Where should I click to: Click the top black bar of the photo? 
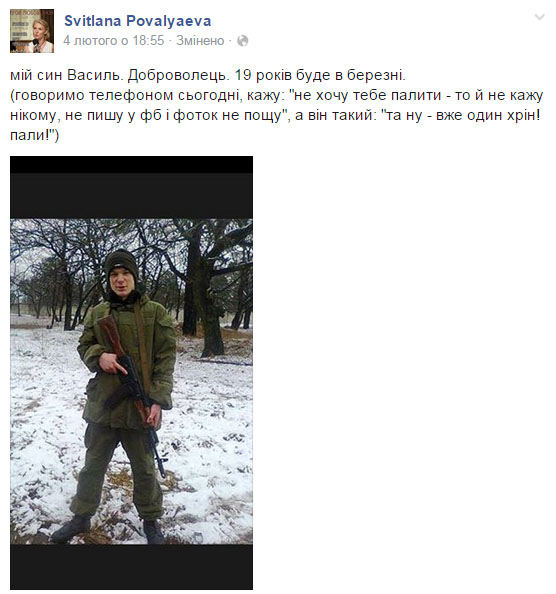(x=131, y=187)
